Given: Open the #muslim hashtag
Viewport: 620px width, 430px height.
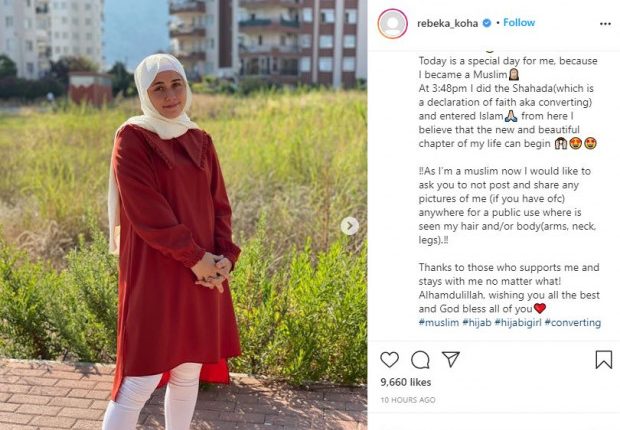Looking at the screenshot, I should click(439, 322).
